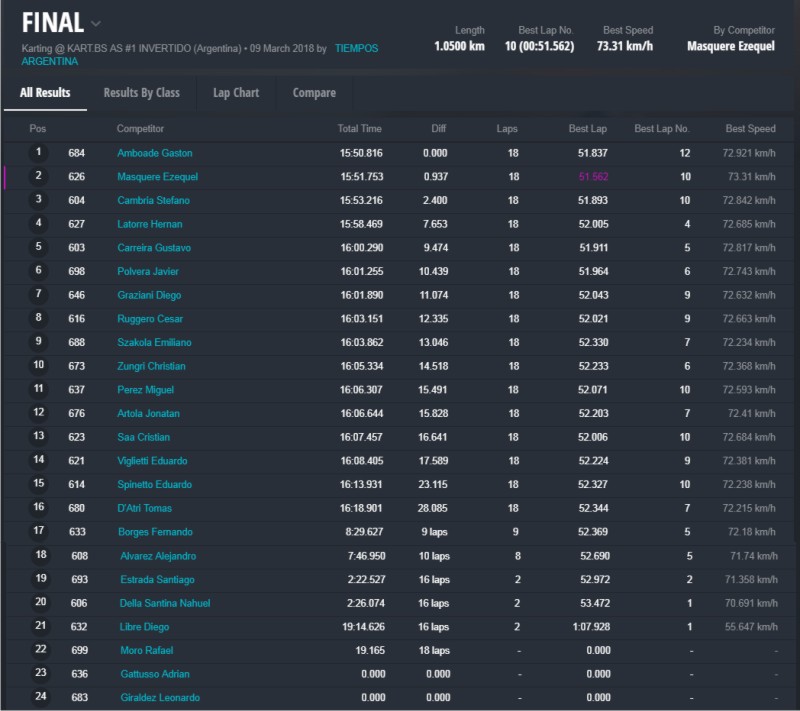Click the position 21 circle badge
The width and height of the screenshot is (800, 711).
pos(40,626)
